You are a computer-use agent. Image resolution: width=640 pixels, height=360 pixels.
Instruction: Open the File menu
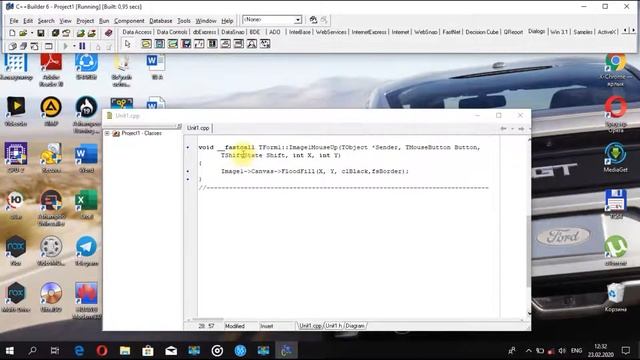click(x=14, y=21)
